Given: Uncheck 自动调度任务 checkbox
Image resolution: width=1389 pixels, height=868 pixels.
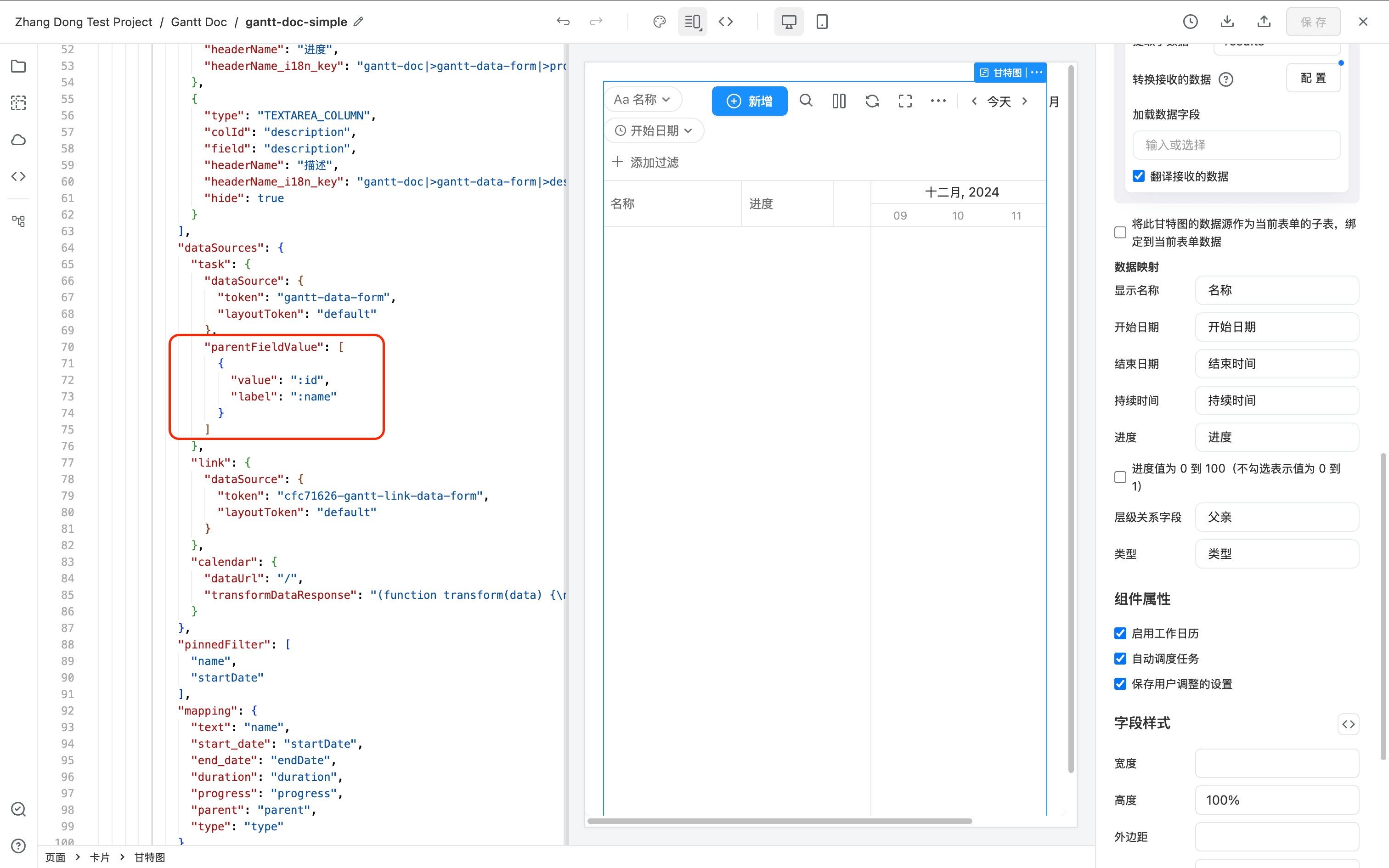Looking at the screenshot, I should click(1120, 659).
